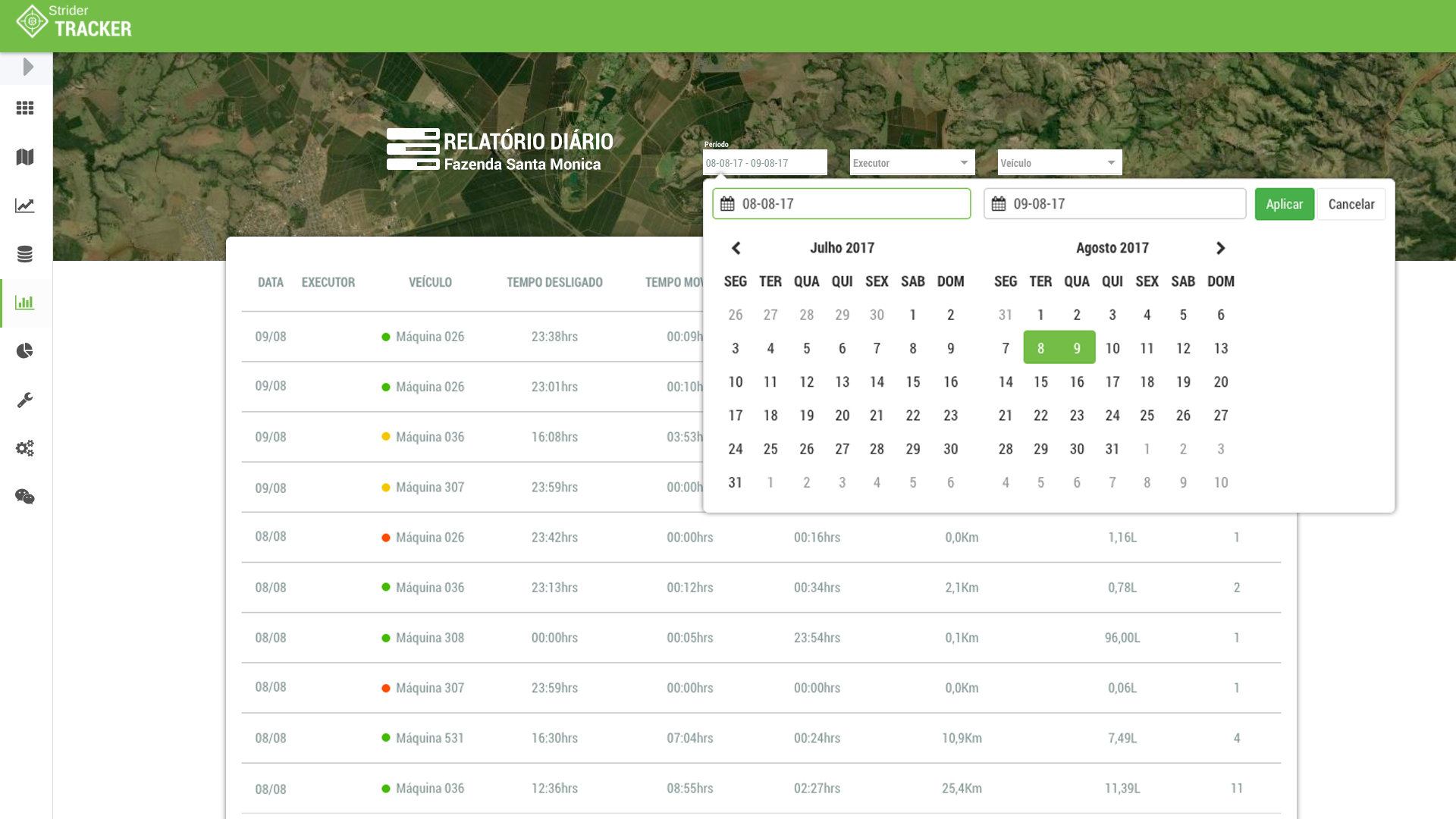Open the line chart trends icon
The height and width of the screenshot is (819, 1456).
pos(25,206)
